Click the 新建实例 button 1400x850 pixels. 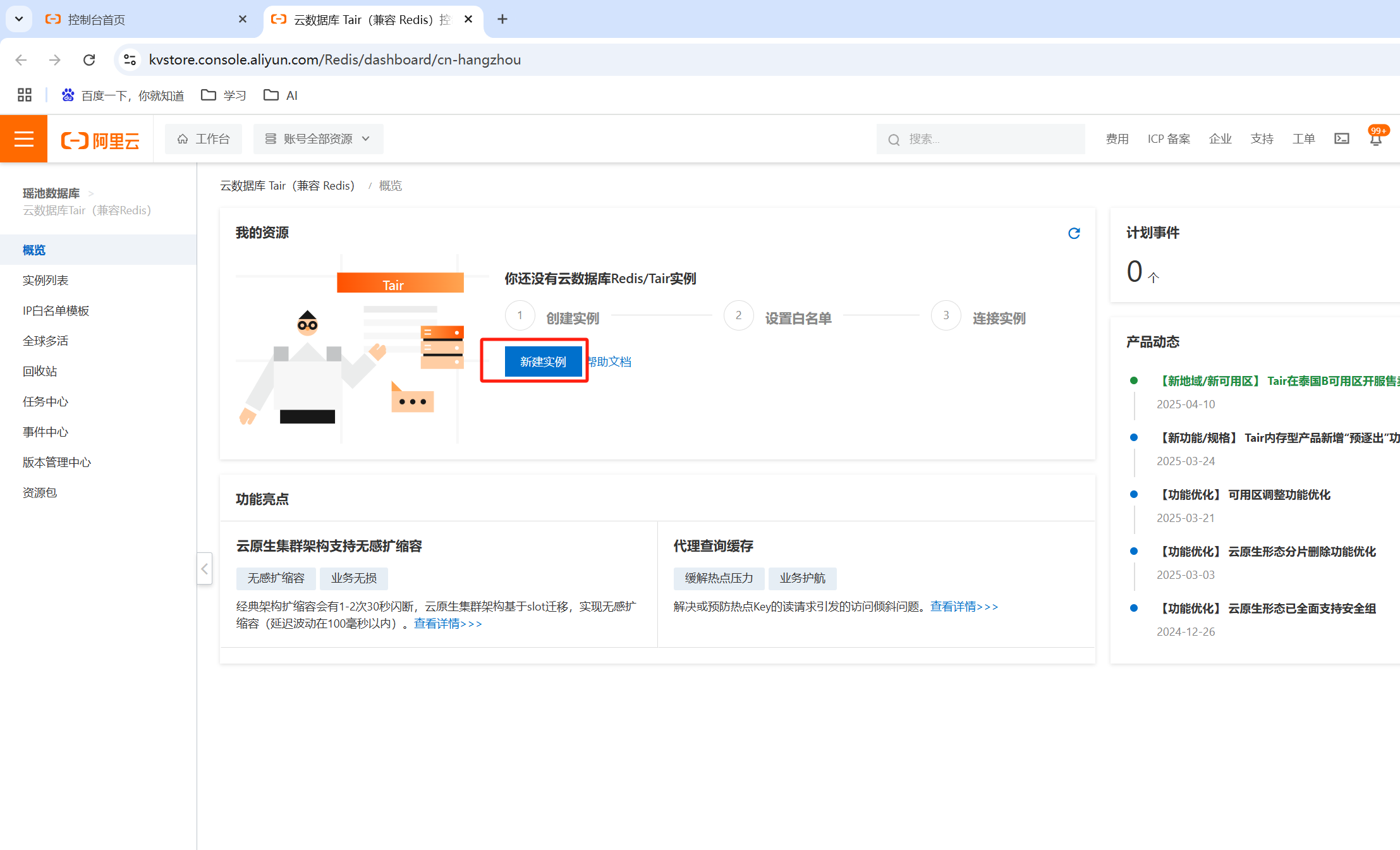[543, 361]
